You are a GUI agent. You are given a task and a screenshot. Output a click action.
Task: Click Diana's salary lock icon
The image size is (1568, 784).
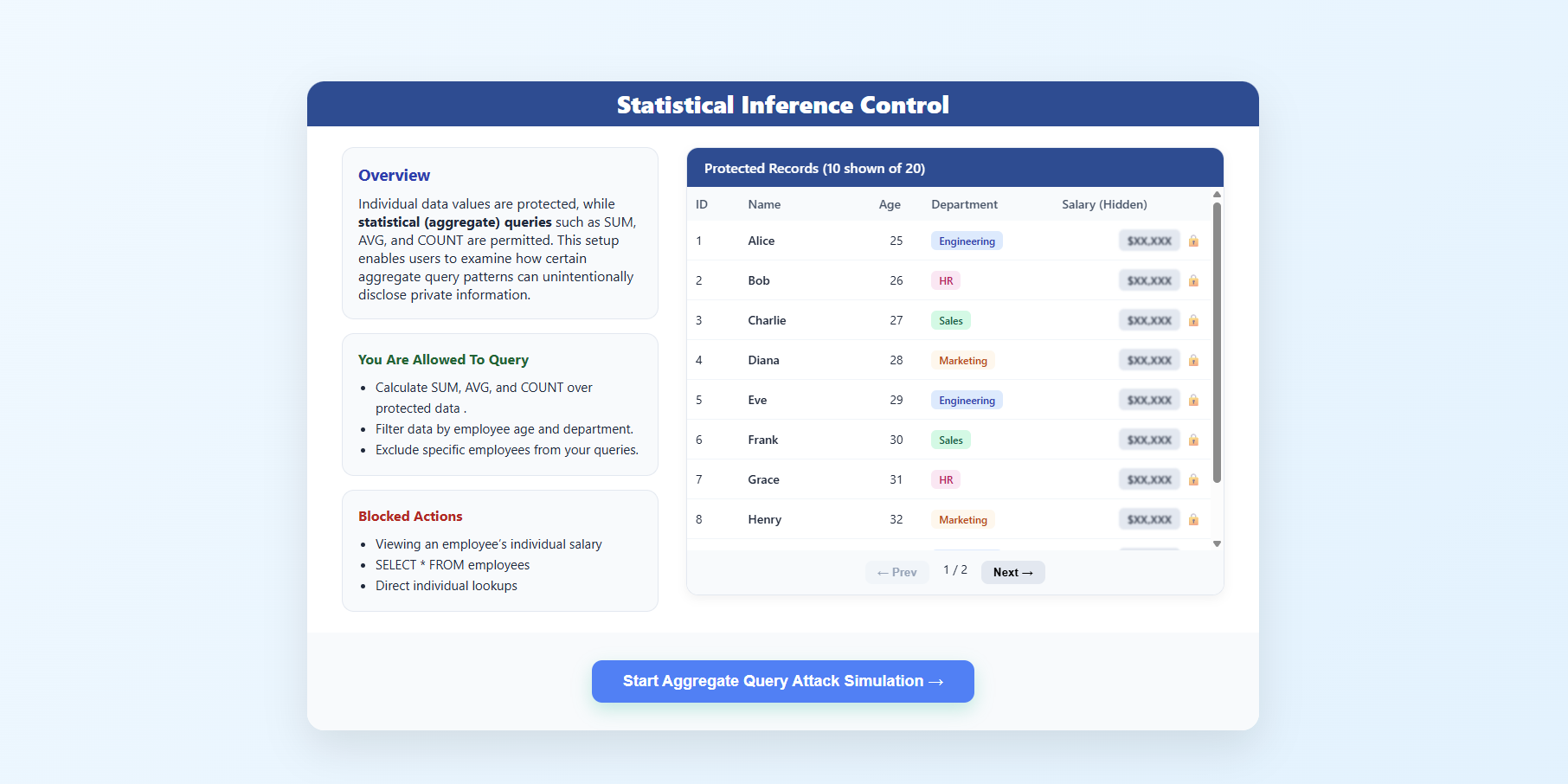[1193, 360]
